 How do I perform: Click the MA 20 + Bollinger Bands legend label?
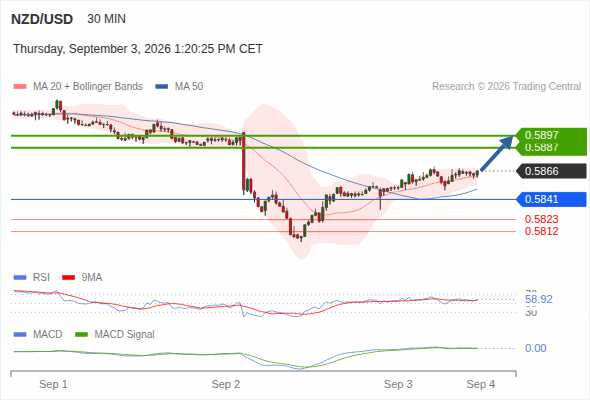(x=88, y=87)
